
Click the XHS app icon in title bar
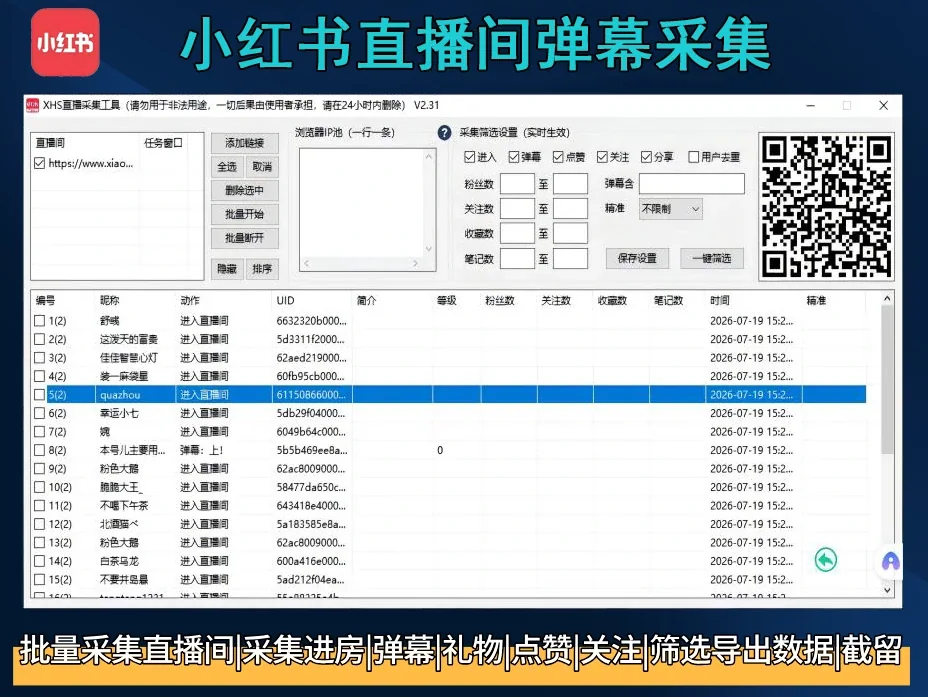coord(33,105)
